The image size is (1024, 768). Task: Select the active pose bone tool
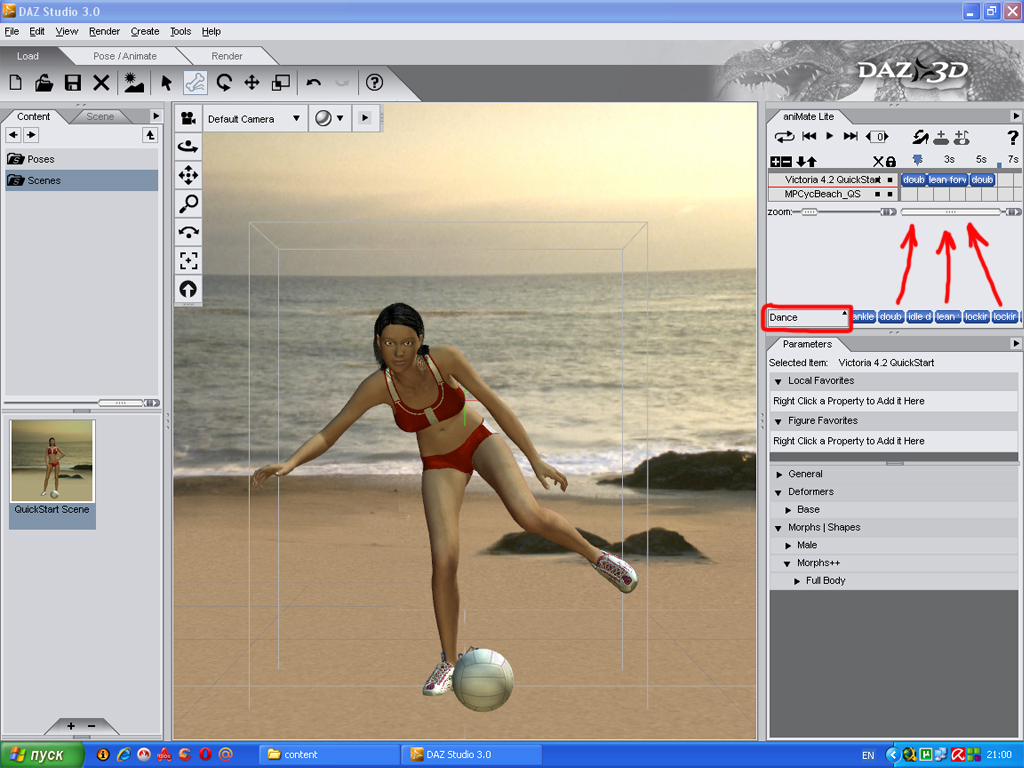(195, 83)
